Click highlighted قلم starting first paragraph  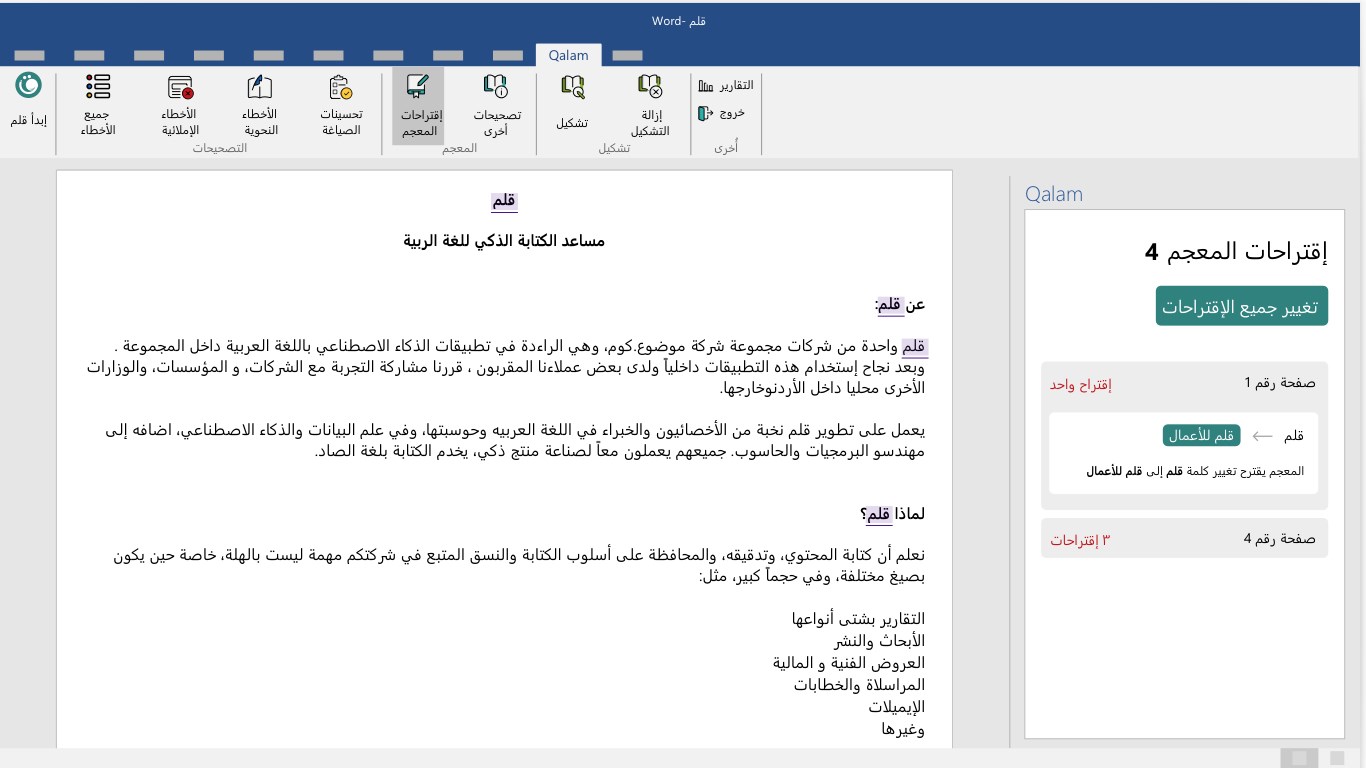[x=914, y=347]
